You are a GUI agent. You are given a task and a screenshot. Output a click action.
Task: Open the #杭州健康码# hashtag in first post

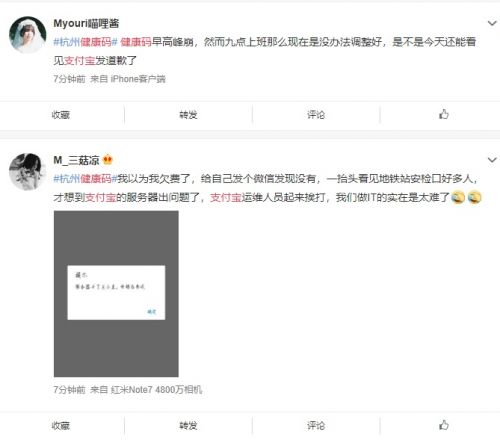[x=85, y=42]
